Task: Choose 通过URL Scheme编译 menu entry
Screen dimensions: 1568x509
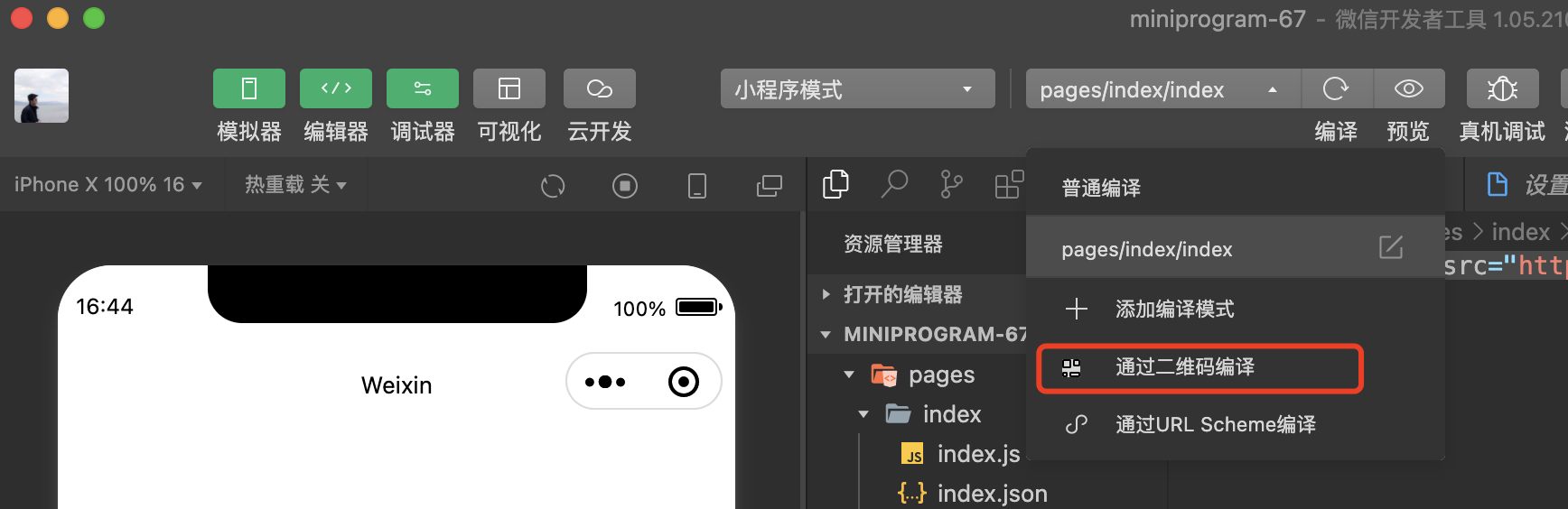Action: click(x=1236, y=424)
